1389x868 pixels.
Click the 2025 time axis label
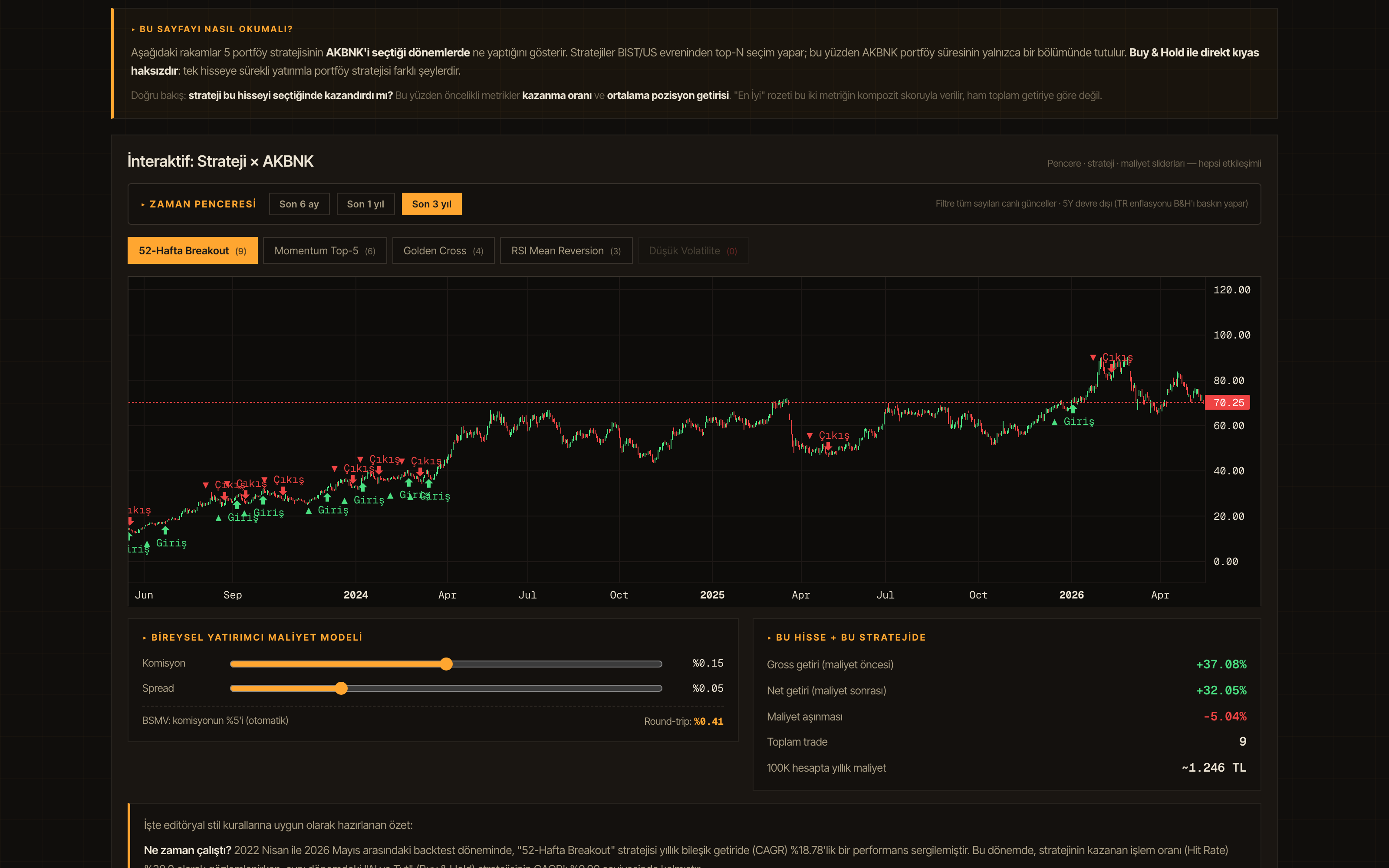pyautogui.click(x=712, y=595)
